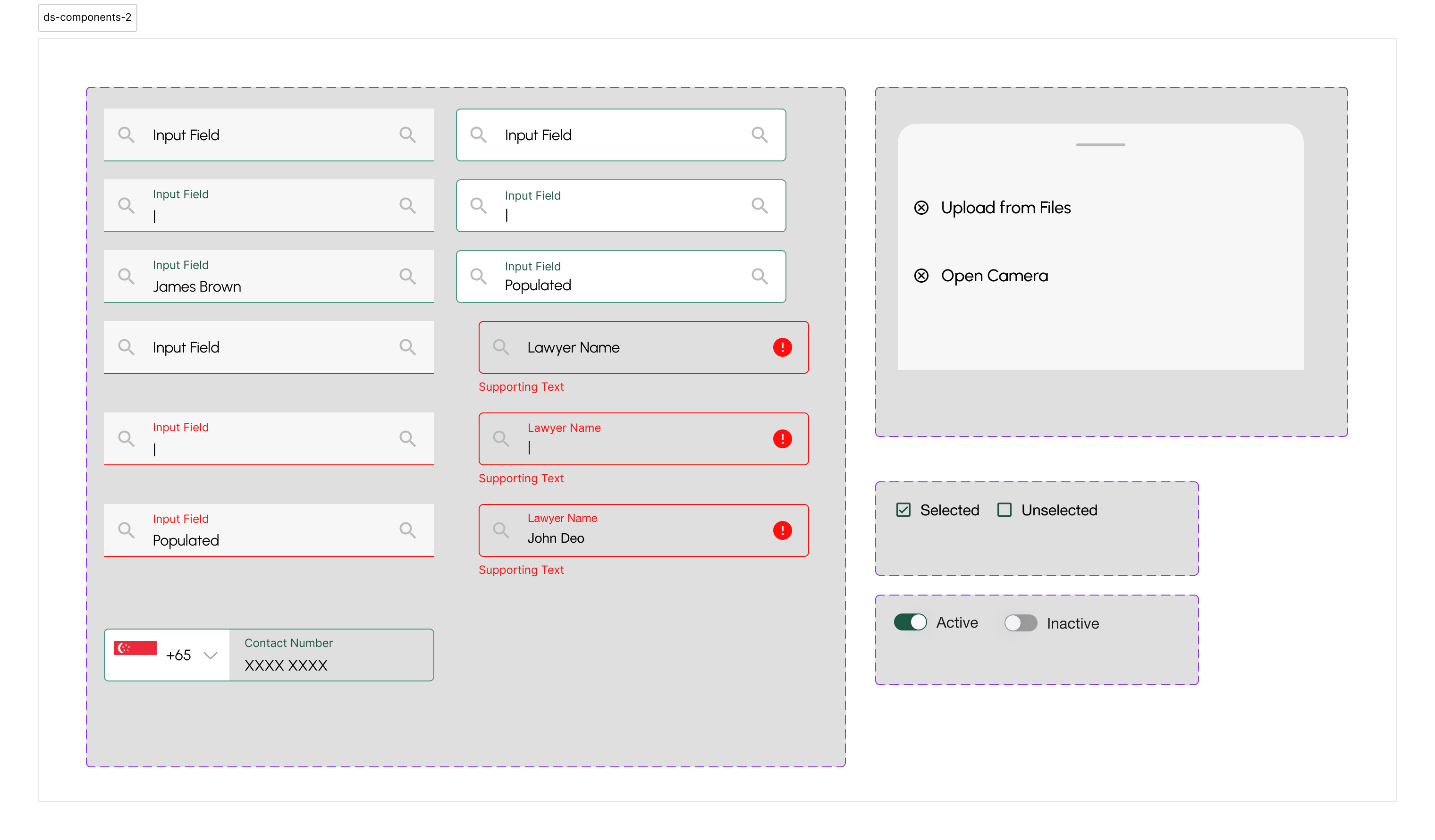
Task: Click the +65 country code text
Action: pyautogui.click(x=178, y=655)
